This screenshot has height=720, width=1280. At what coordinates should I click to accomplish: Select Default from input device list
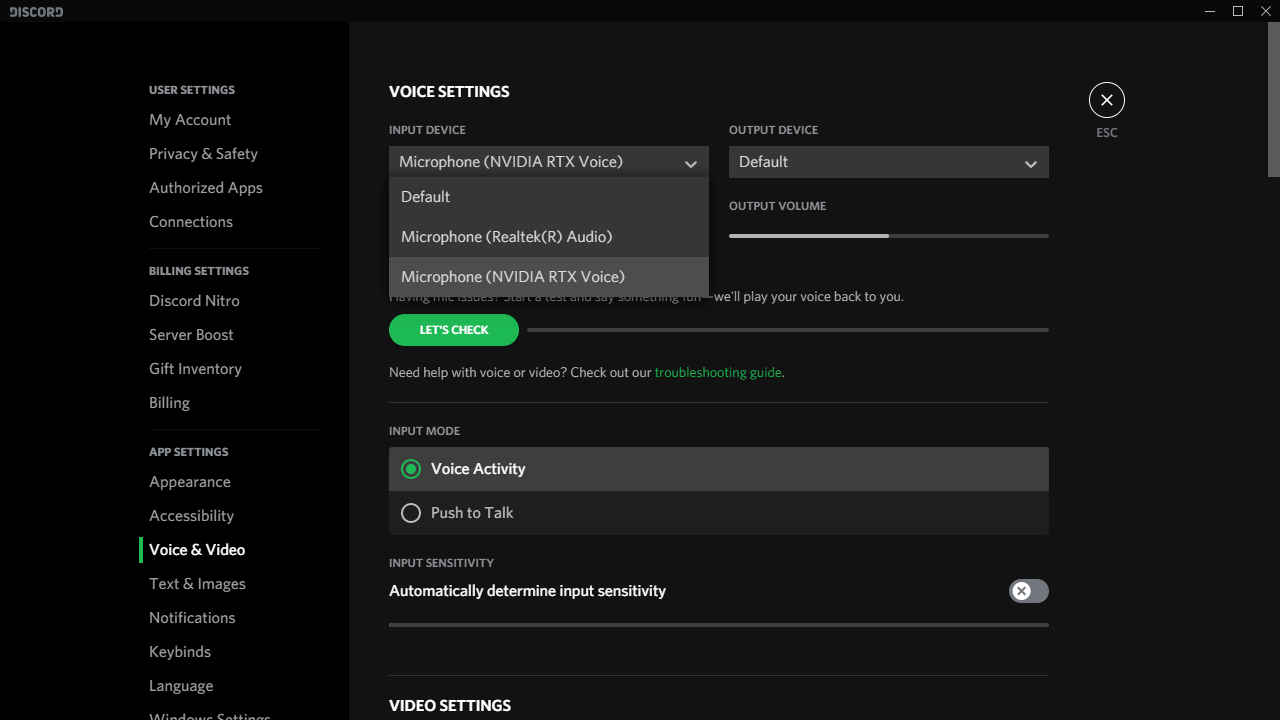point(549,197)
